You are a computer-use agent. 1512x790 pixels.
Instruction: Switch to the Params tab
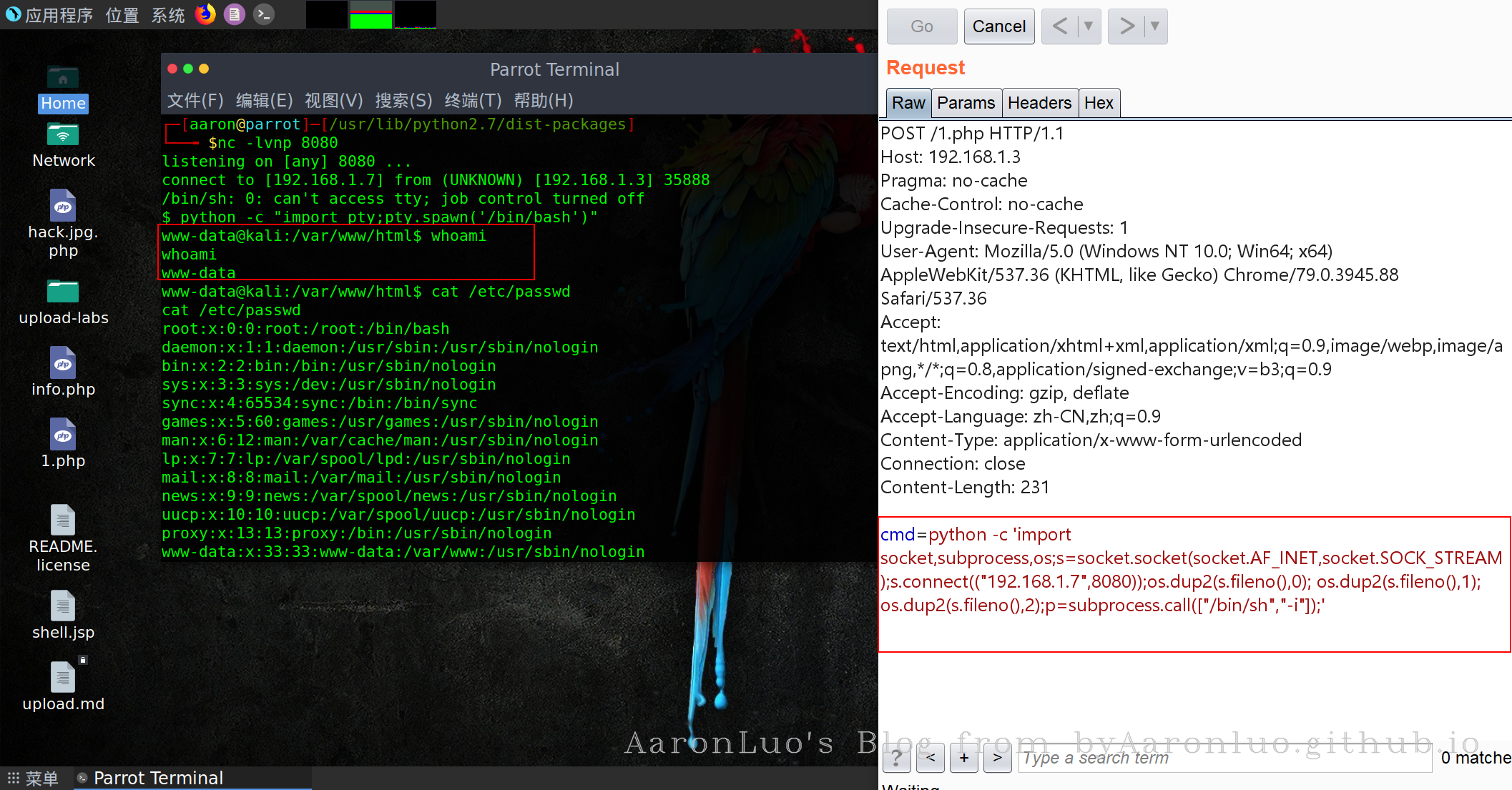tap(966, 103)
